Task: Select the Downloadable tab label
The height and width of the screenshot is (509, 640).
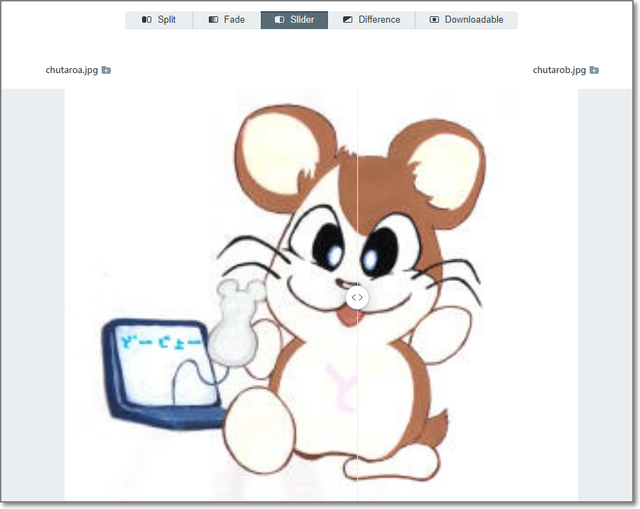Action: pos(474,20)
